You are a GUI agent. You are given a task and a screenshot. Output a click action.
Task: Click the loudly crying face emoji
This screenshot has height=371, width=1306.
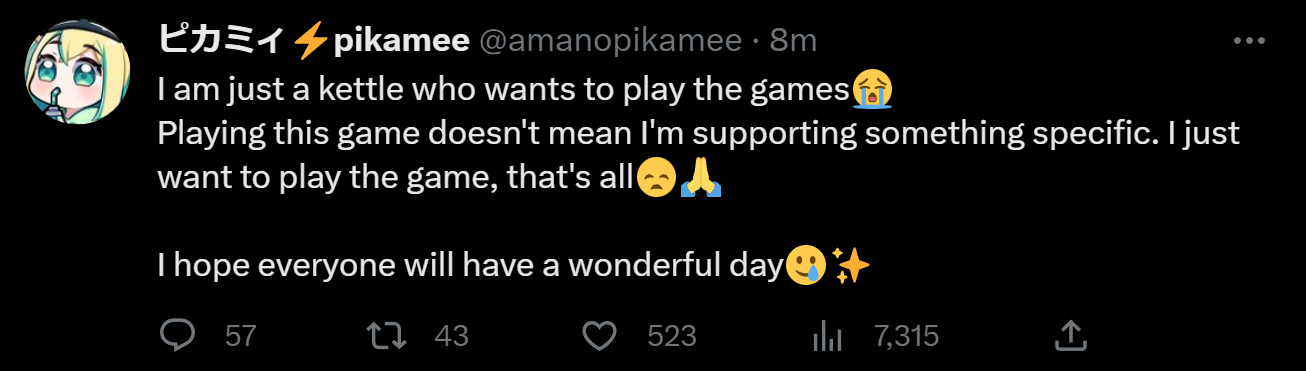pos(872,90)
